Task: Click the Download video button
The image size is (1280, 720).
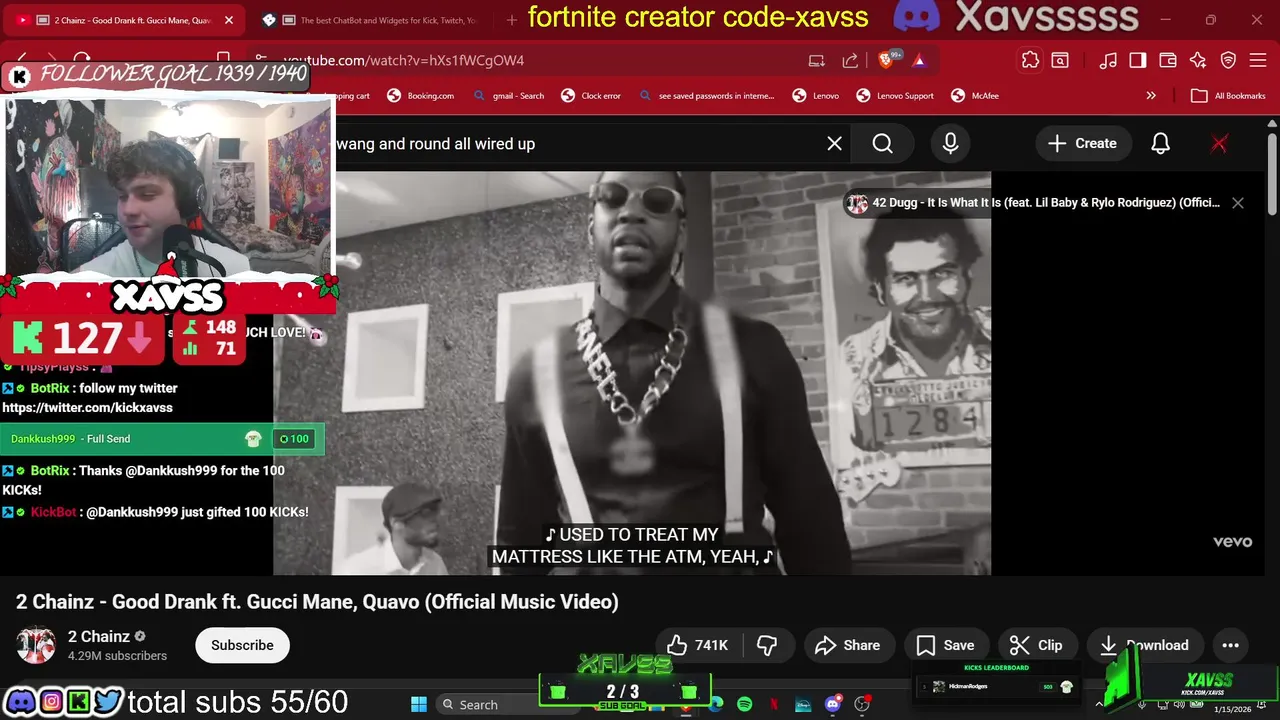Action: 1145,645
